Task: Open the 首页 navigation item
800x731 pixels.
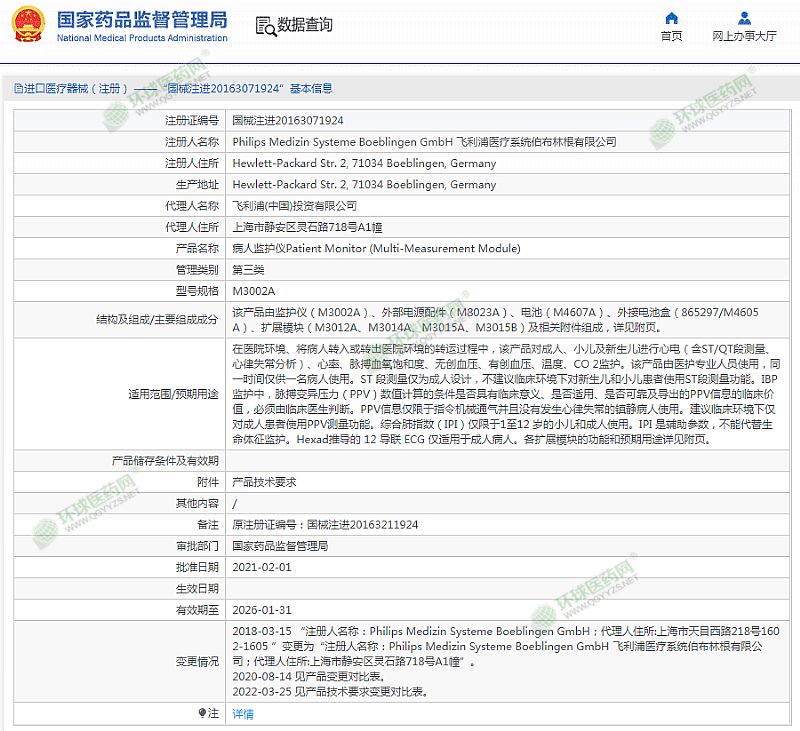Action: click(x=671, y=36)
